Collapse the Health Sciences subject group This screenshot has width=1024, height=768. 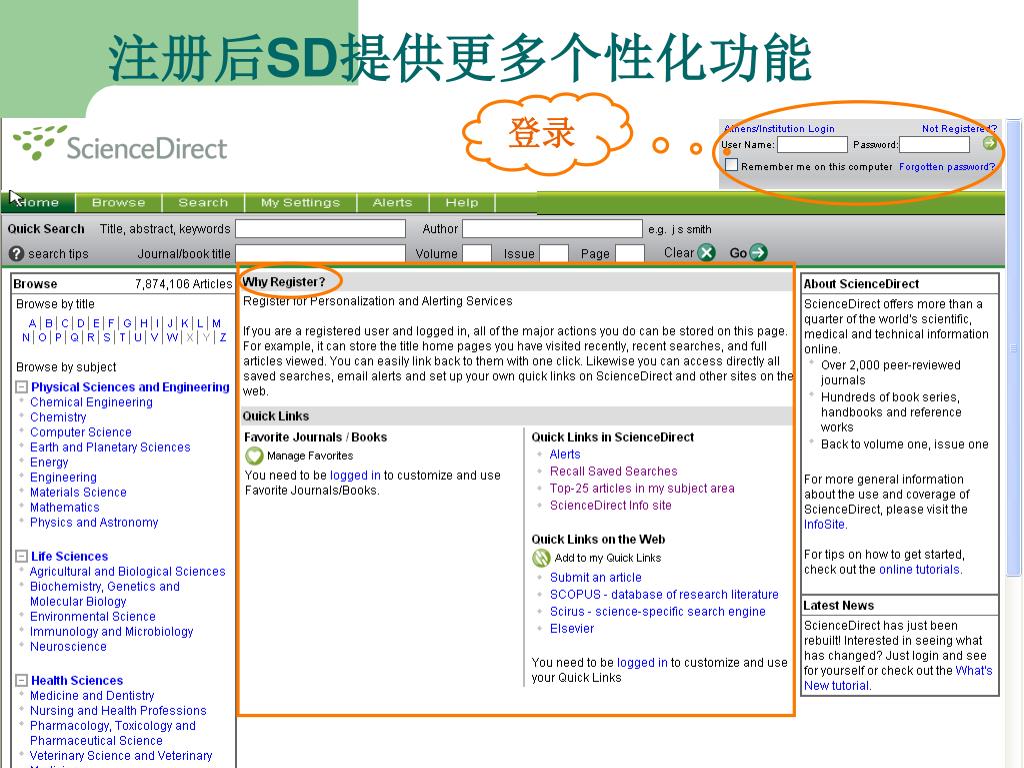[21, 680]
